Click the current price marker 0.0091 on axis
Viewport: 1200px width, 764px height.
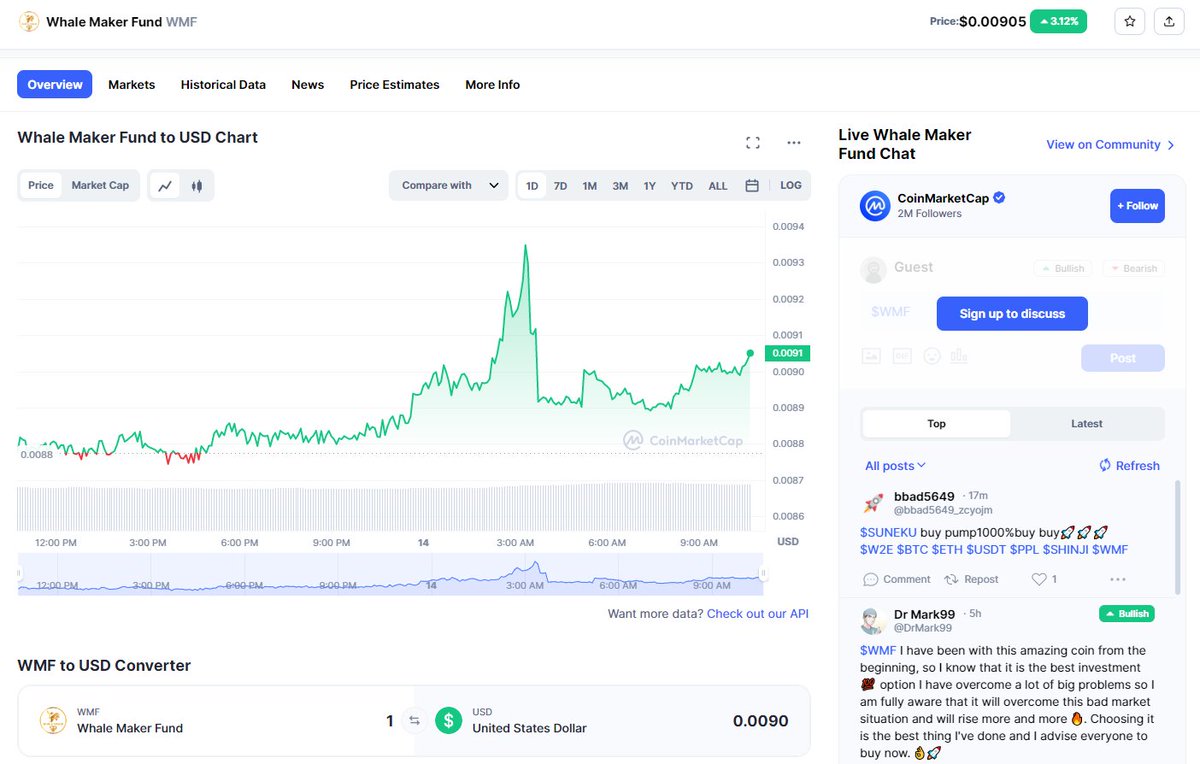coord(787,353)
